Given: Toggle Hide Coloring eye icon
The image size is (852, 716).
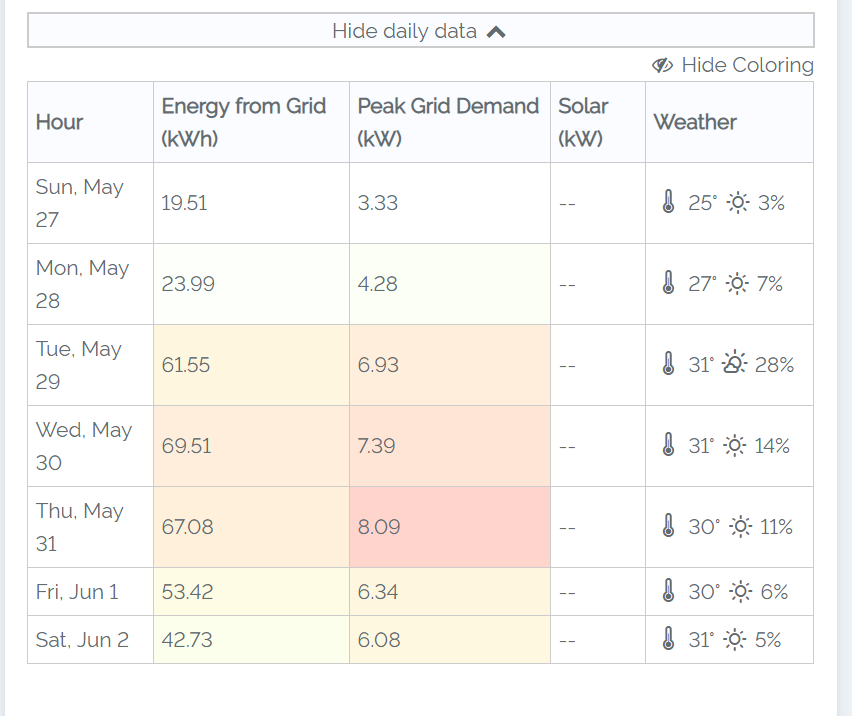Looking at the screenshot, I should [662, 66].
